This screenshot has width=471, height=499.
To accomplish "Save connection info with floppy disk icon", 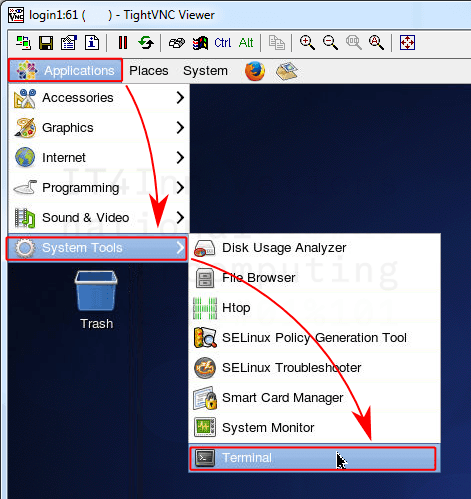I will pyautogui.click(x=46, y=43).
